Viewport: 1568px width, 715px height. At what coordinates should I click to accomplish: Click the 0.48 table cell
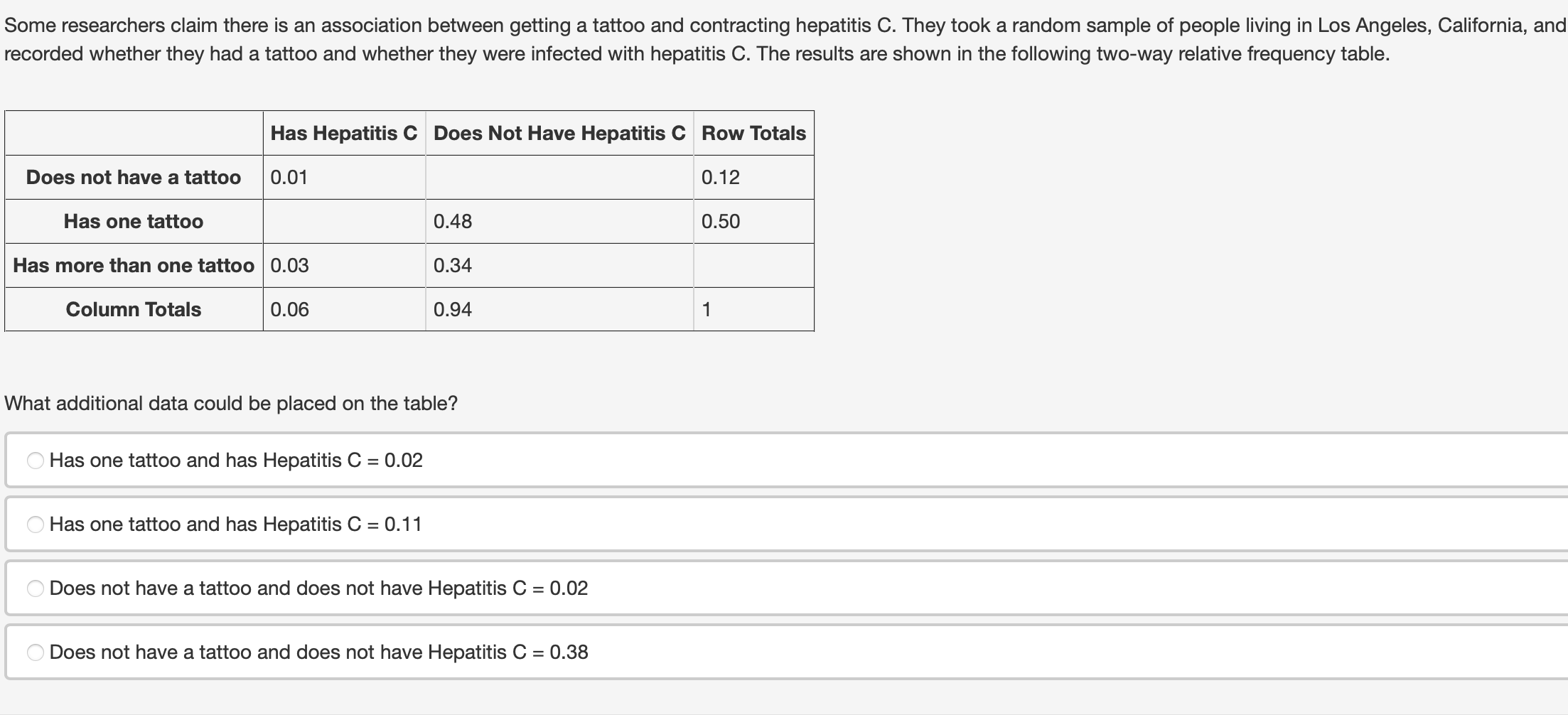point(453,222)
